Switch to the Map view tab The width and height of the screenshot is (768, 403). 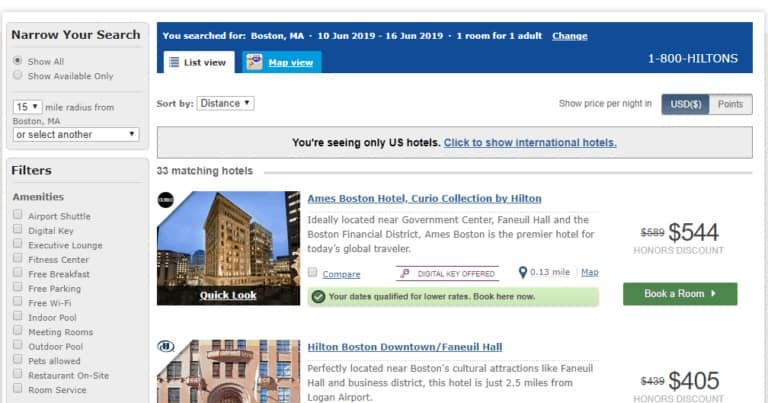pos(282,62)
